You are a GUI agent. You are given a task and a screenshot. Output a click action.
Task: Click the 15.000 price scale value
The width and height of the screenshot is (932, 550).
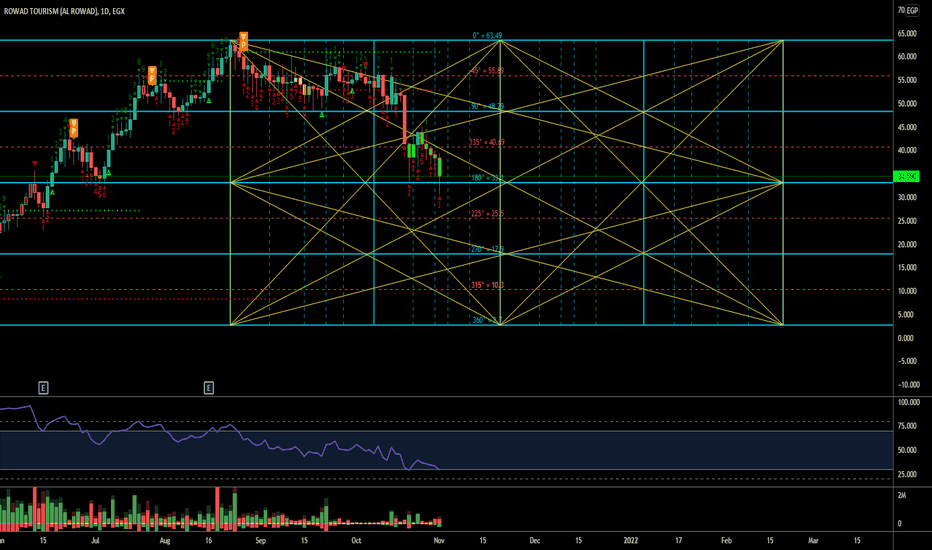tap(906, 268)
